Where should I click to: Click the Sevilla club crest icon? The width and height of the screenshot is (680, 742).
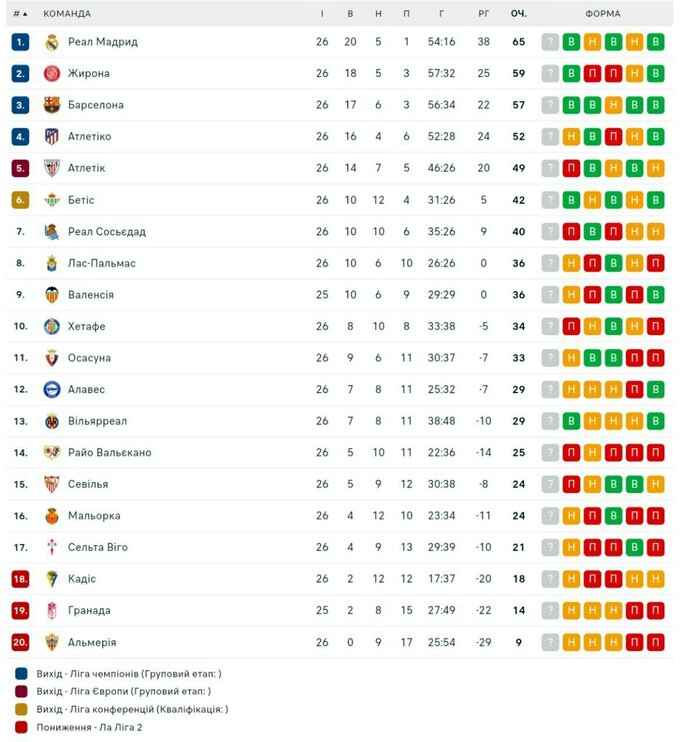coord(52,484)
